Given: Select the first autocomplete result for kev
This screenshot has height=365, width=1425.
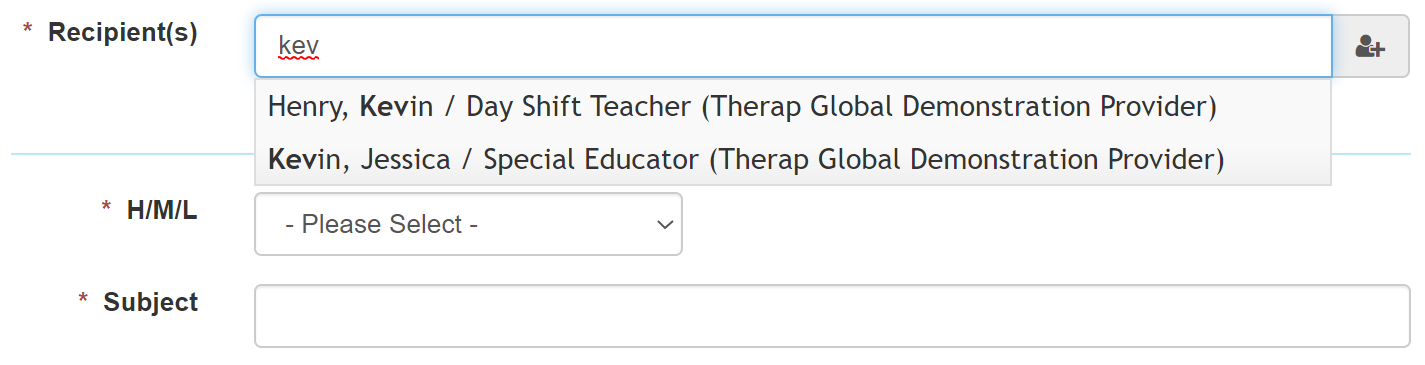Looking at the screenshot, I should (793, 106).
